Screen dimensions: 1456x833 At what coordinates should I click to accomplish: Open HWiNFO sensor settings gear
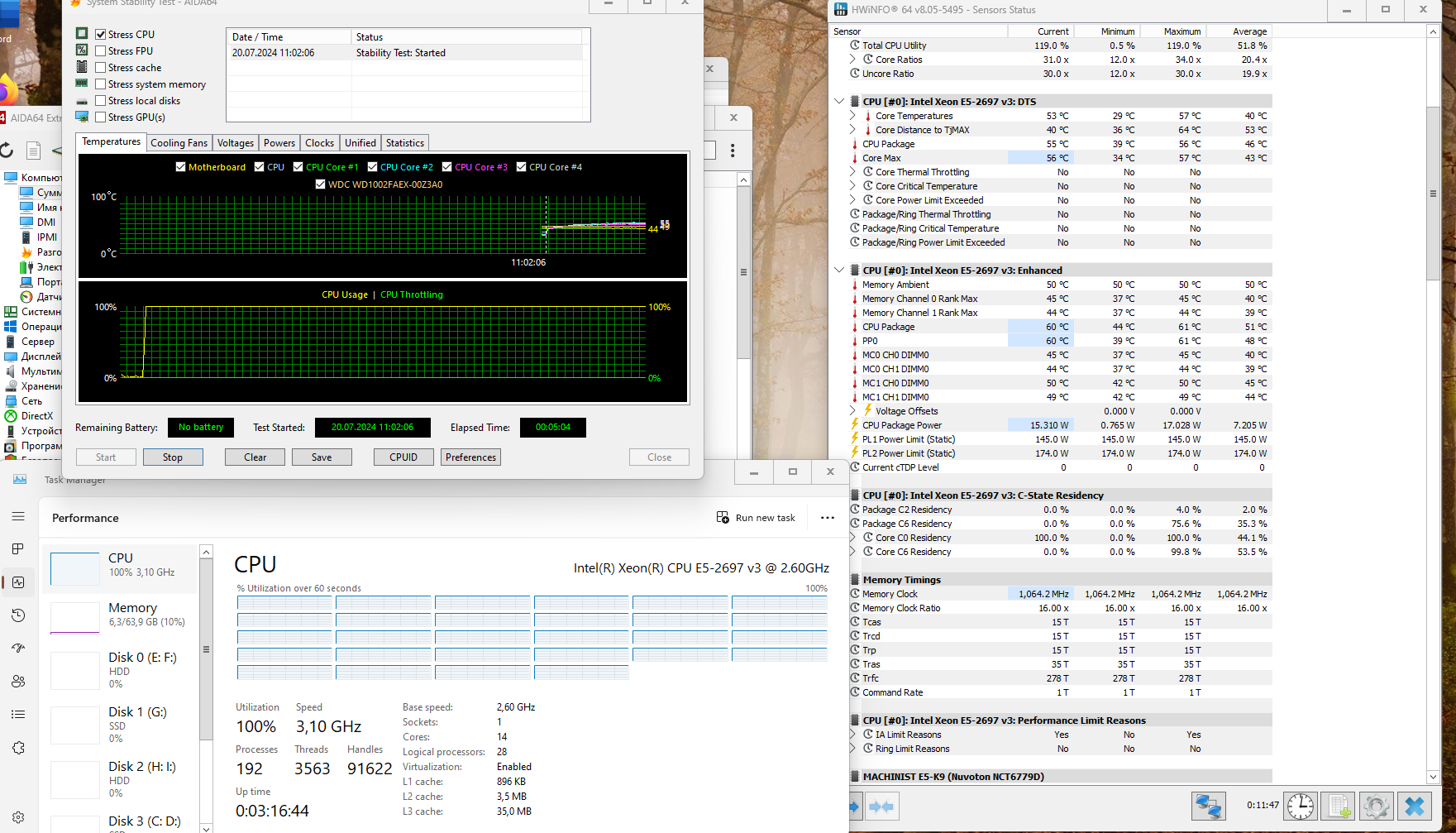tap(1377, 806)
